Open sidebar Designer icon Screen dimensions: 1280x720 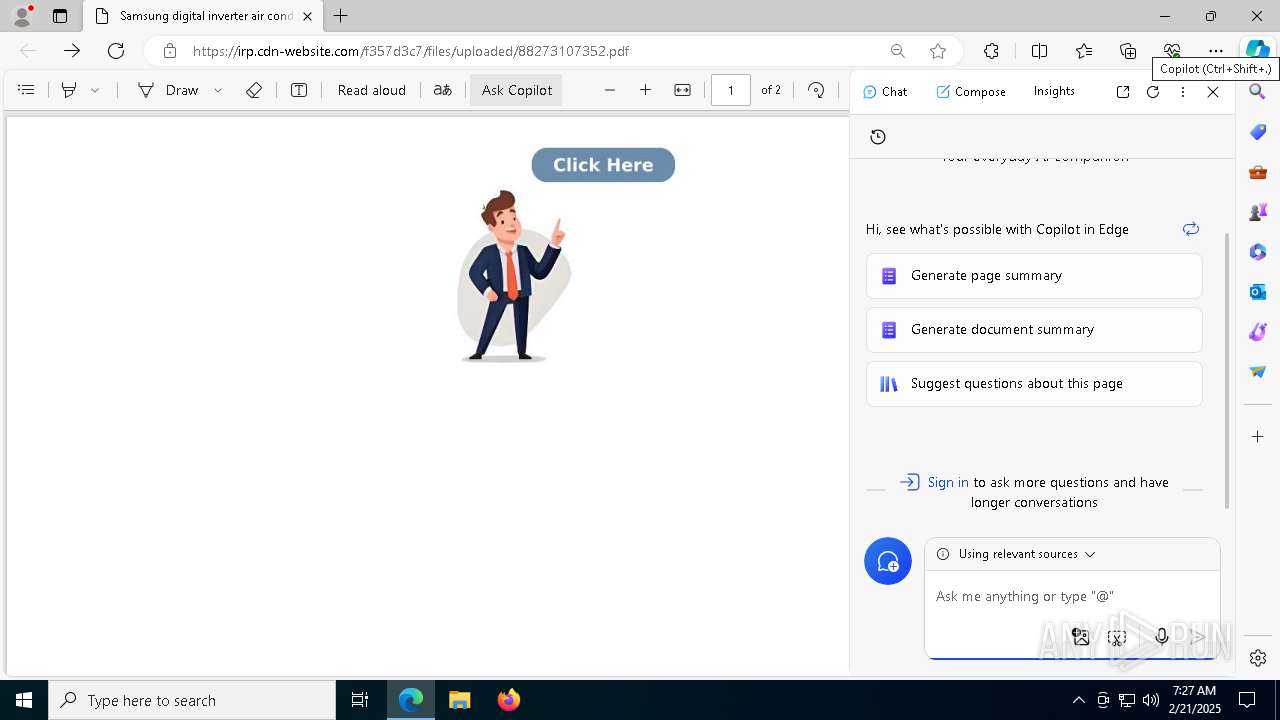(1258, 332)
